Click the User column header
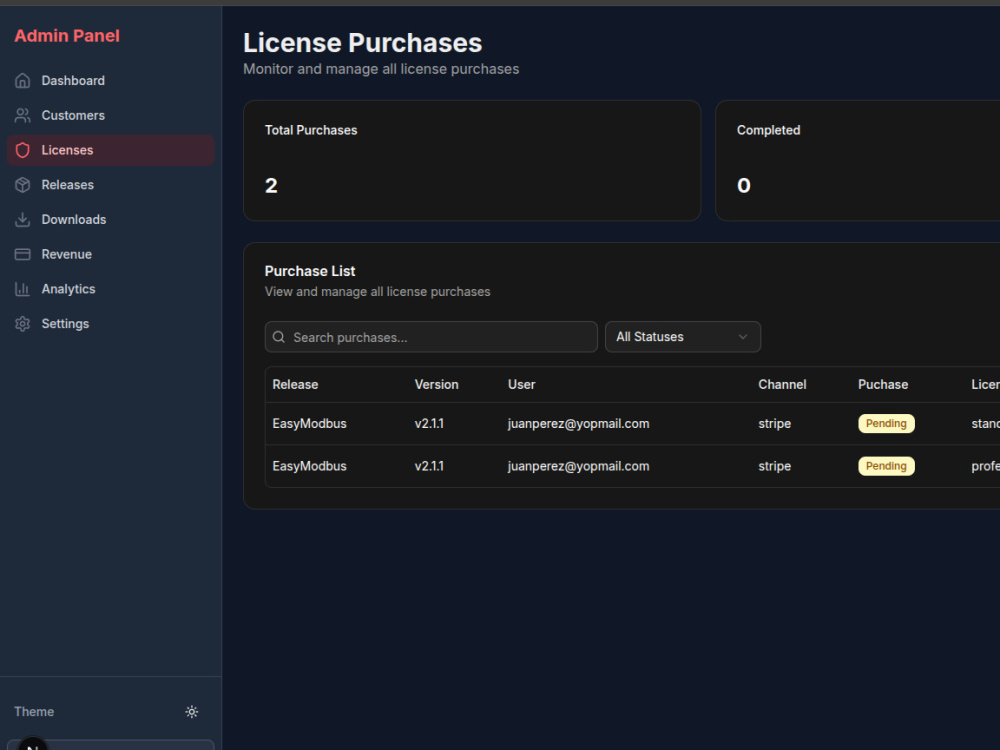Image resolution: width=1000 pixels, height=750 pixels. pos(522,385)
